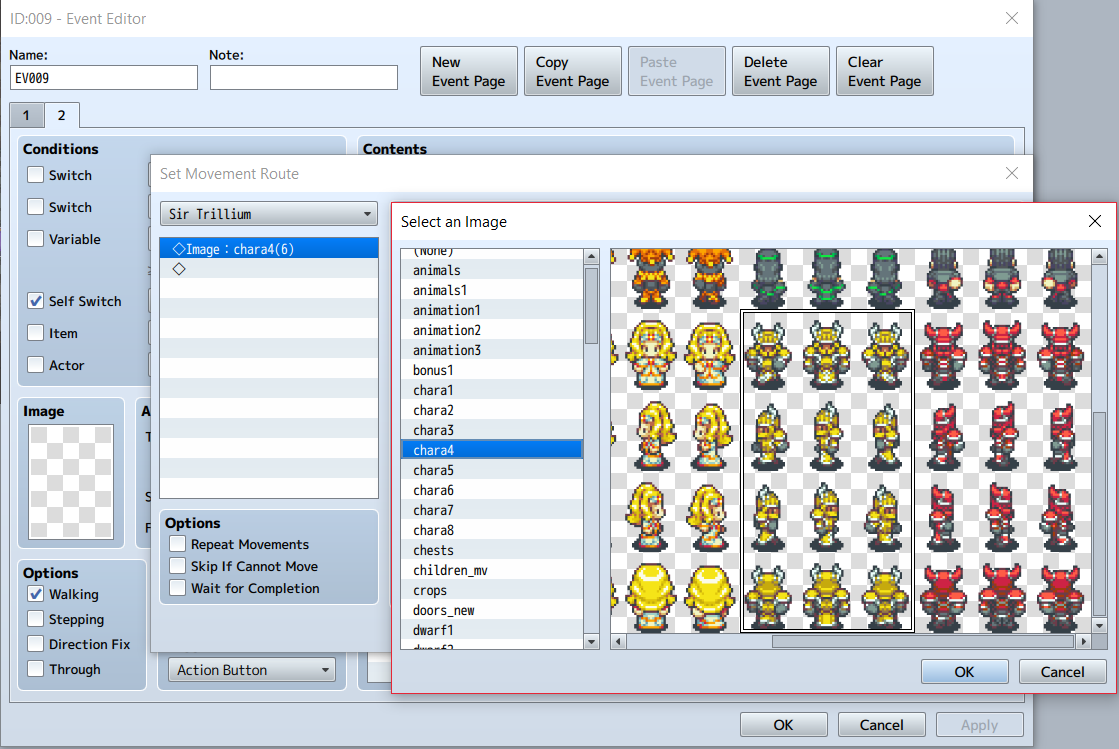Toggle Skip If Cannot Move checkbox

(178, 566)
